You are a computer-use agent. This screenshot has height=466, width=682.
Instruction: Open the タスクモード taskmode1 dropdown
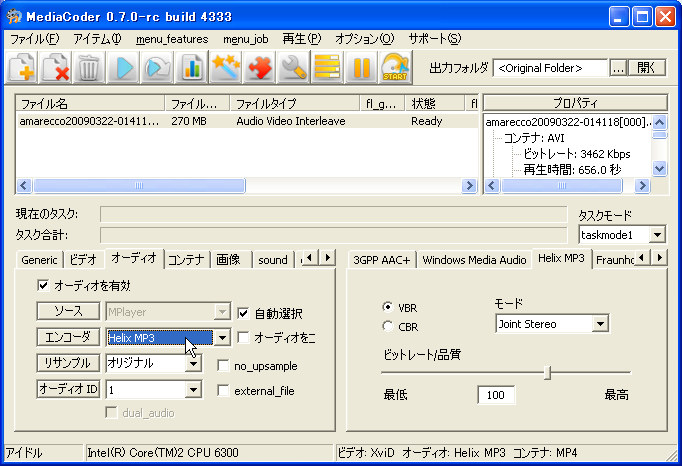click(x=657, y=235)
